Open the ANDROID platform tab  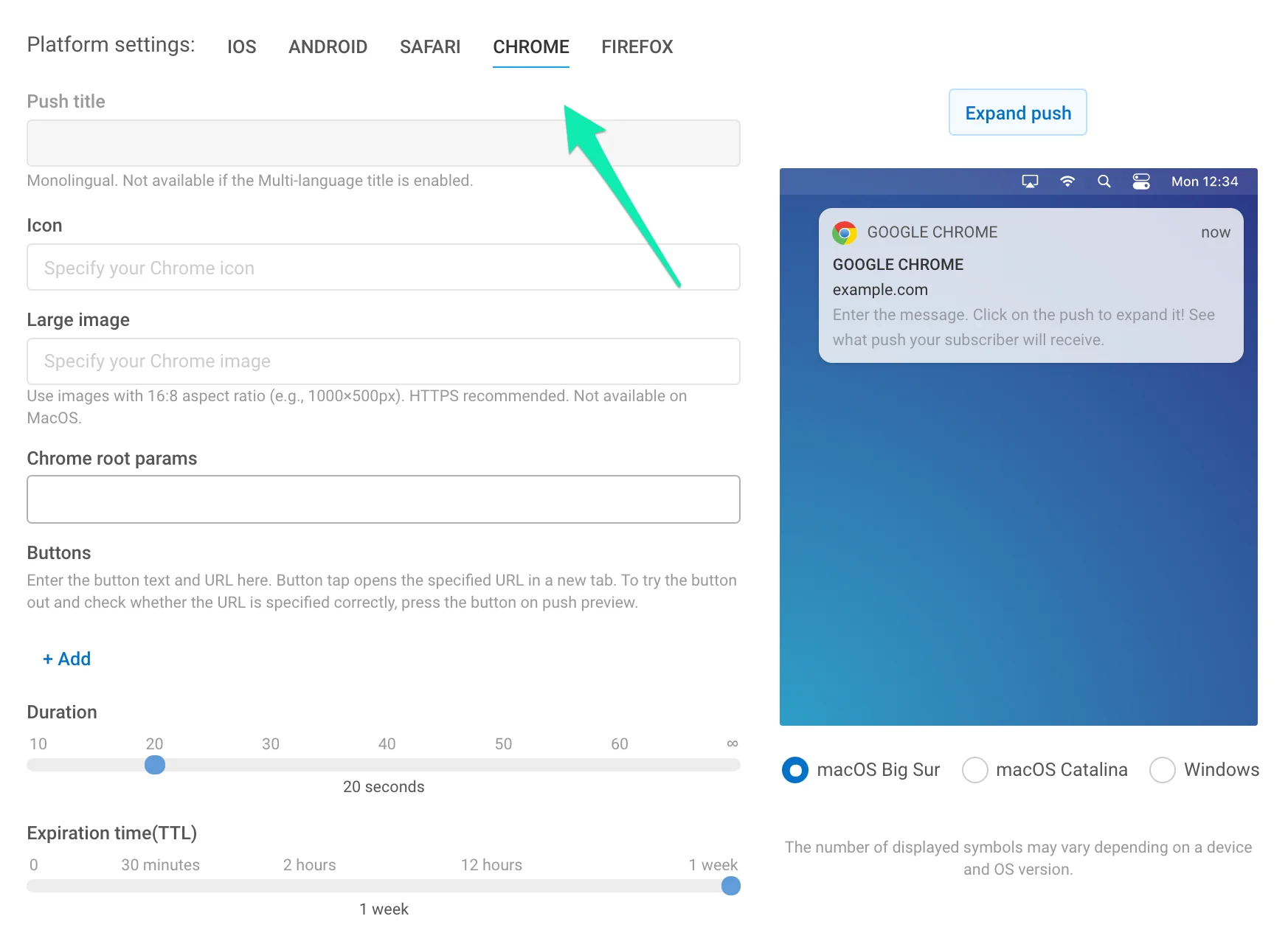point(328,47)
